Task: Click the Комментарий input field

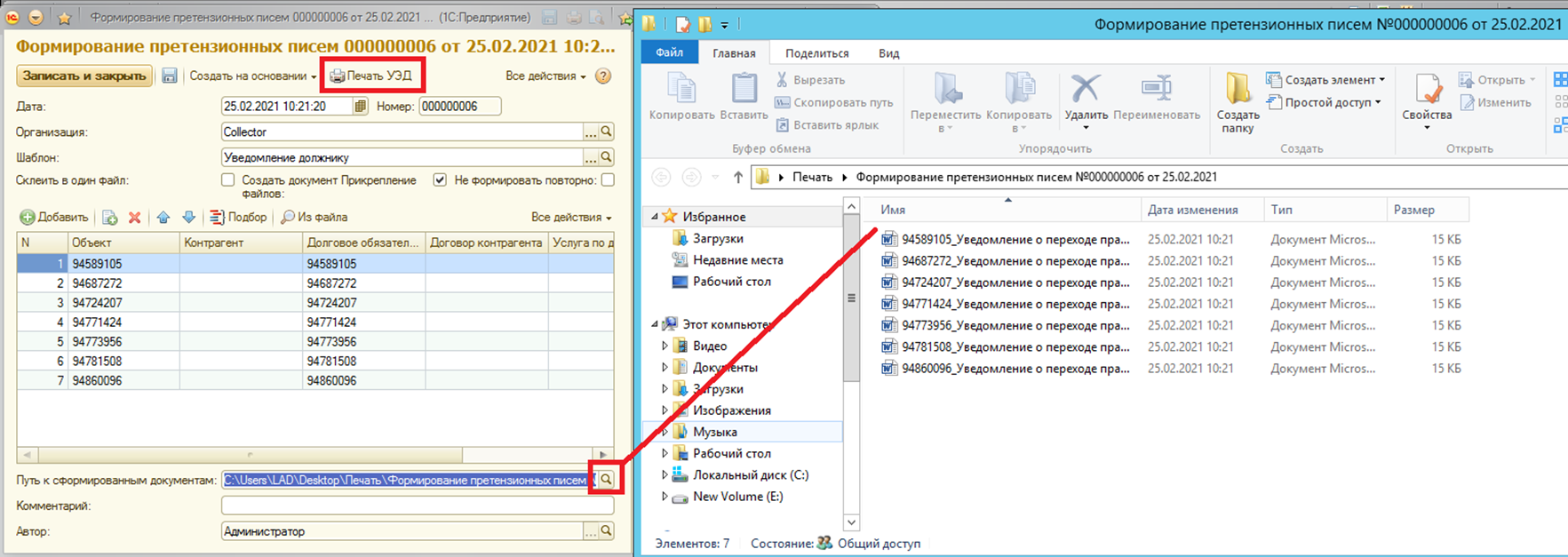Action: click(x=417, y=505)
